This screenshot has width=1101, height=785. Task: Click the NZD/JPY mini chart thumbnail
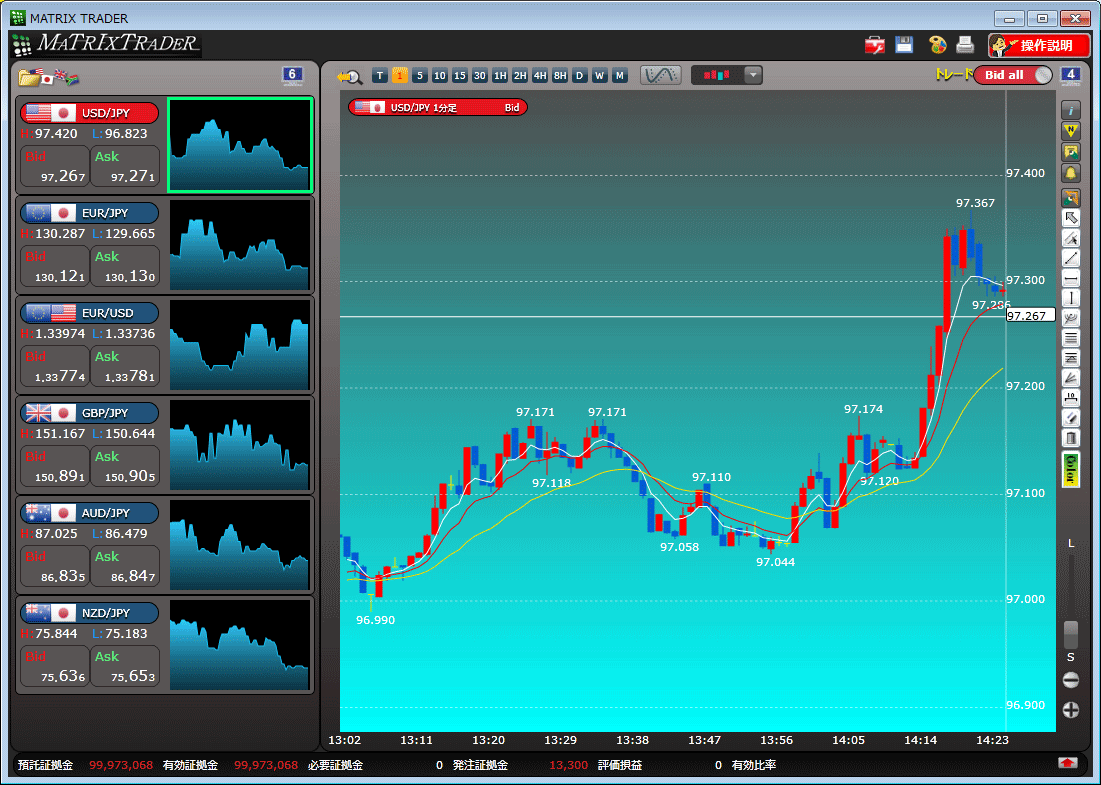(239, 645)
